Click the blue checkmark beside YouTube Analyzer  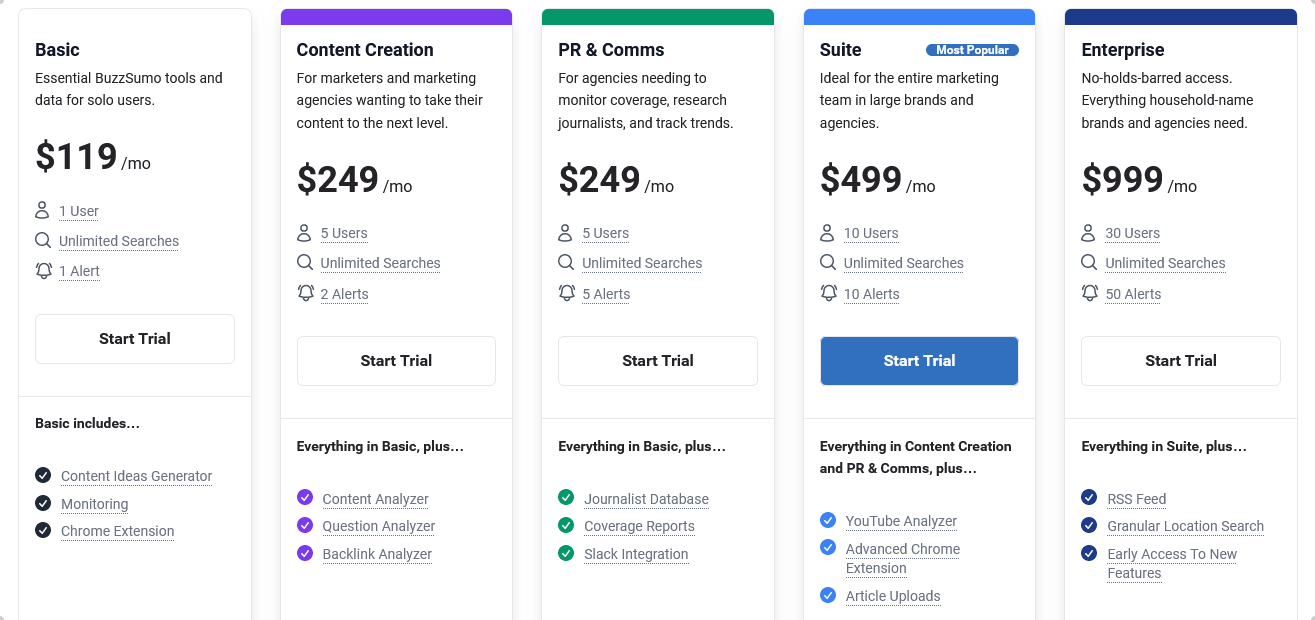[x=828, y=520]
